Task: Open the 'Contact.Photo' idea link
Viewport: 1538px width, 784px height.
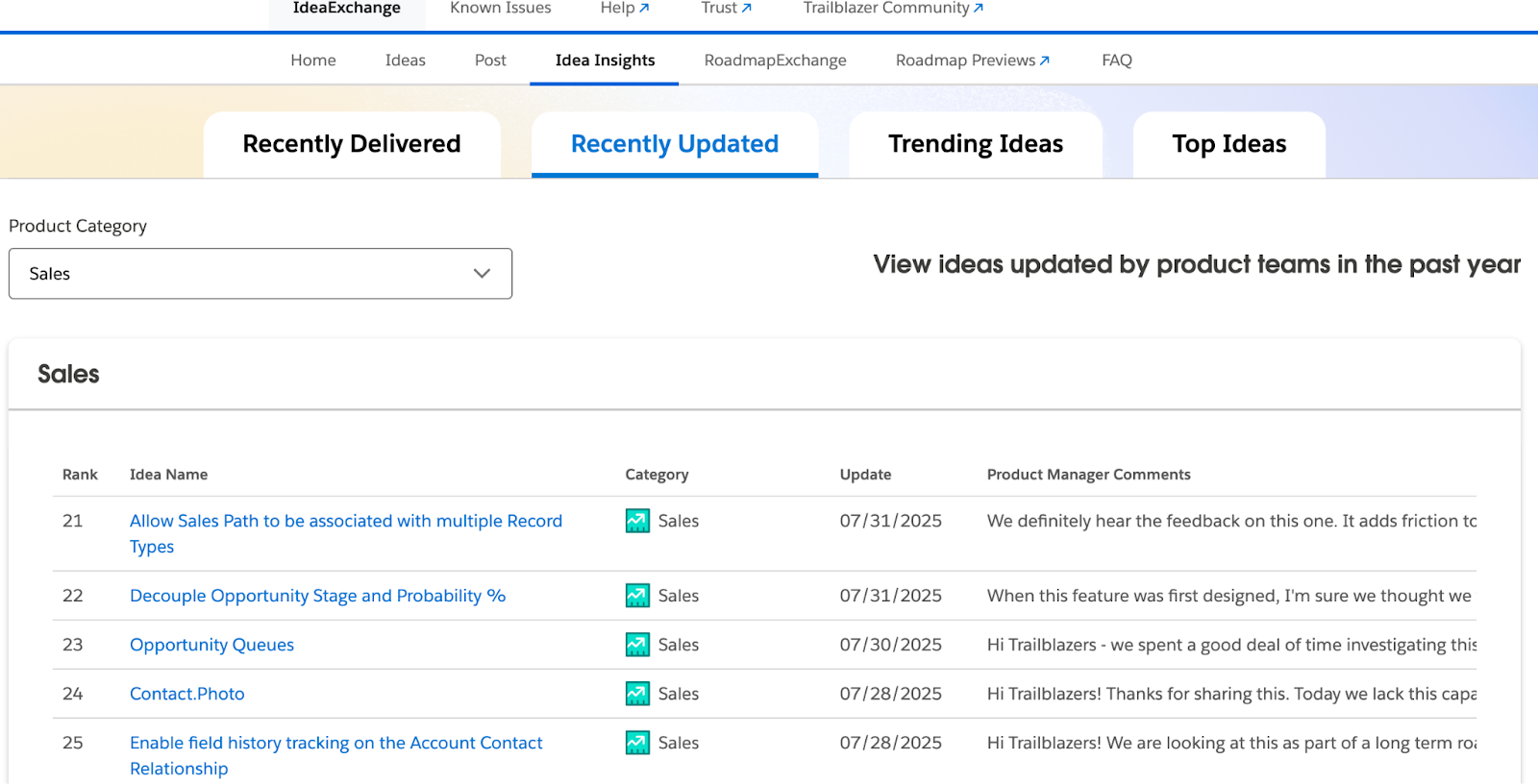Action: pos(187,694)
